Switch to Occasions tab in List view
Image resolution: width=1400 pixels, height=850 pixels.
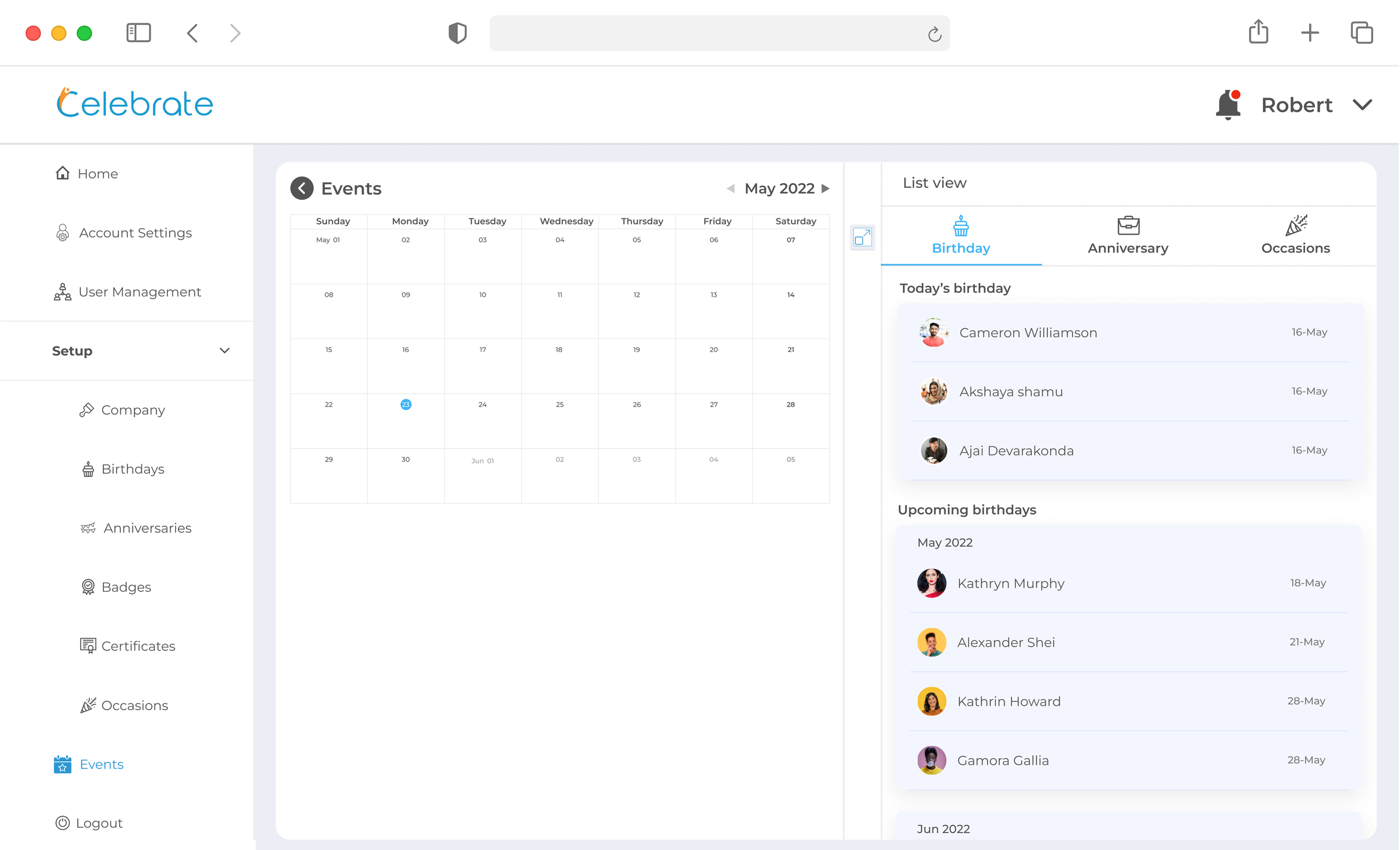(1295, 235)
